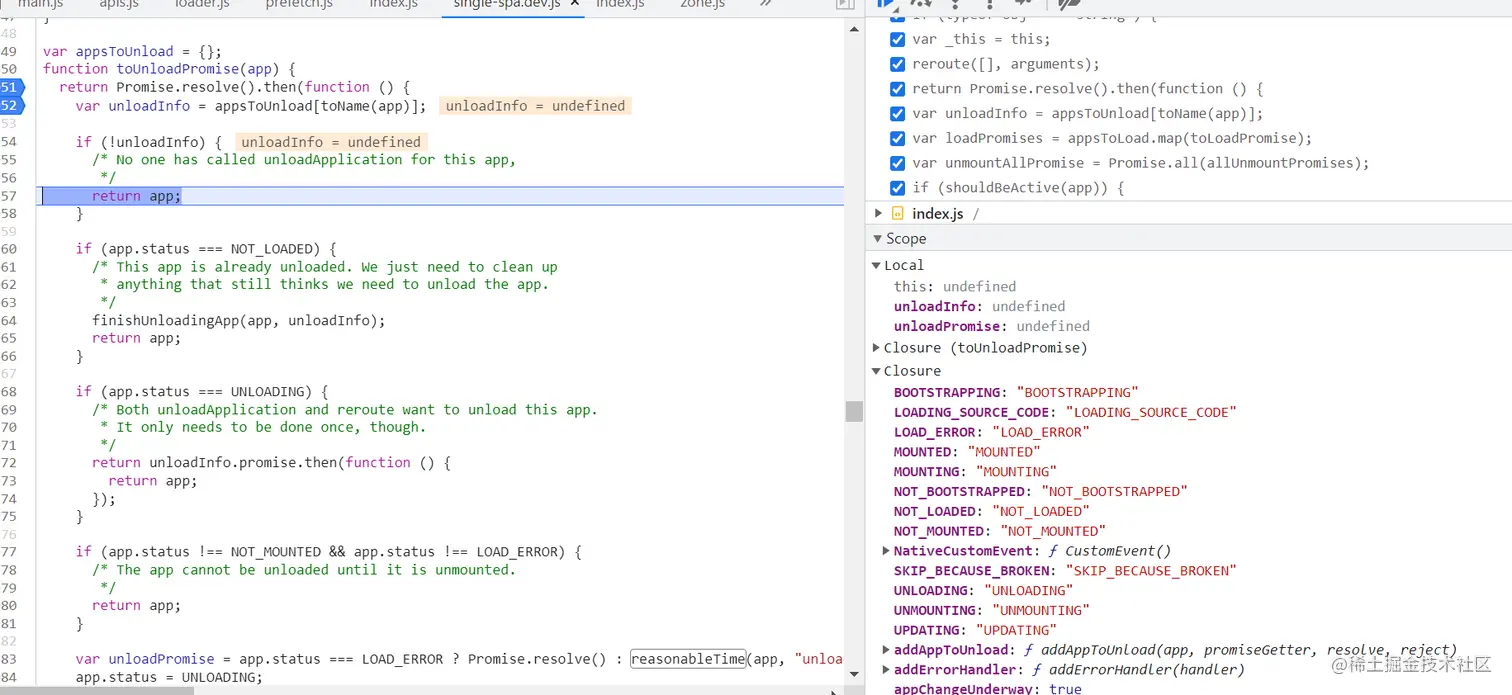Click line number 83 in the gutter
Viewport: 1512px width, 695px height.
9,659
